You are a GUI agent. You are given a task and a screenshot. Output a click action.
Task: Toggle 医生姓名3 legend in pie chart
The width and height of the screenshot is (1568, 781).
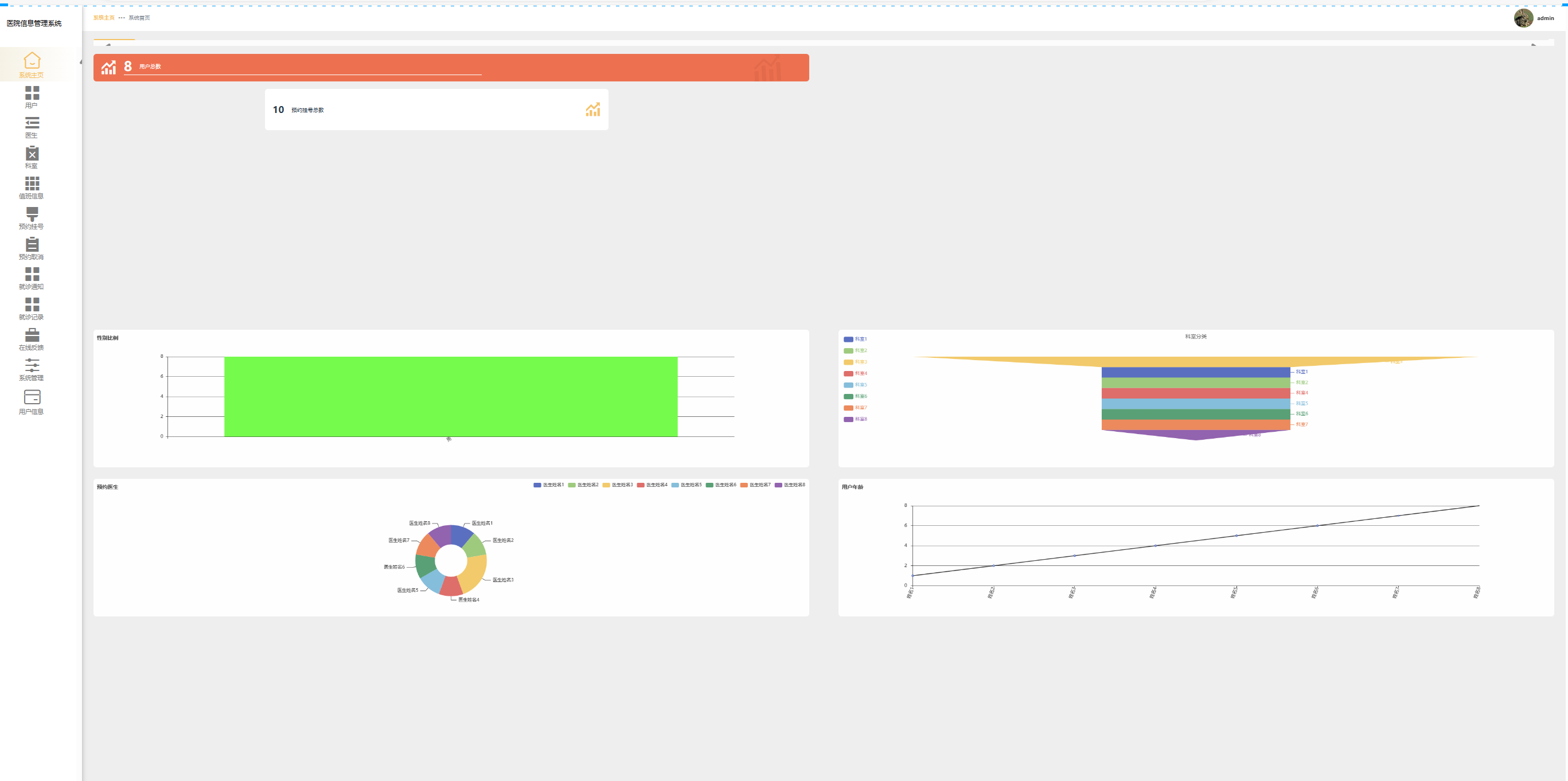pyautogui.click(x=617, y=485)
